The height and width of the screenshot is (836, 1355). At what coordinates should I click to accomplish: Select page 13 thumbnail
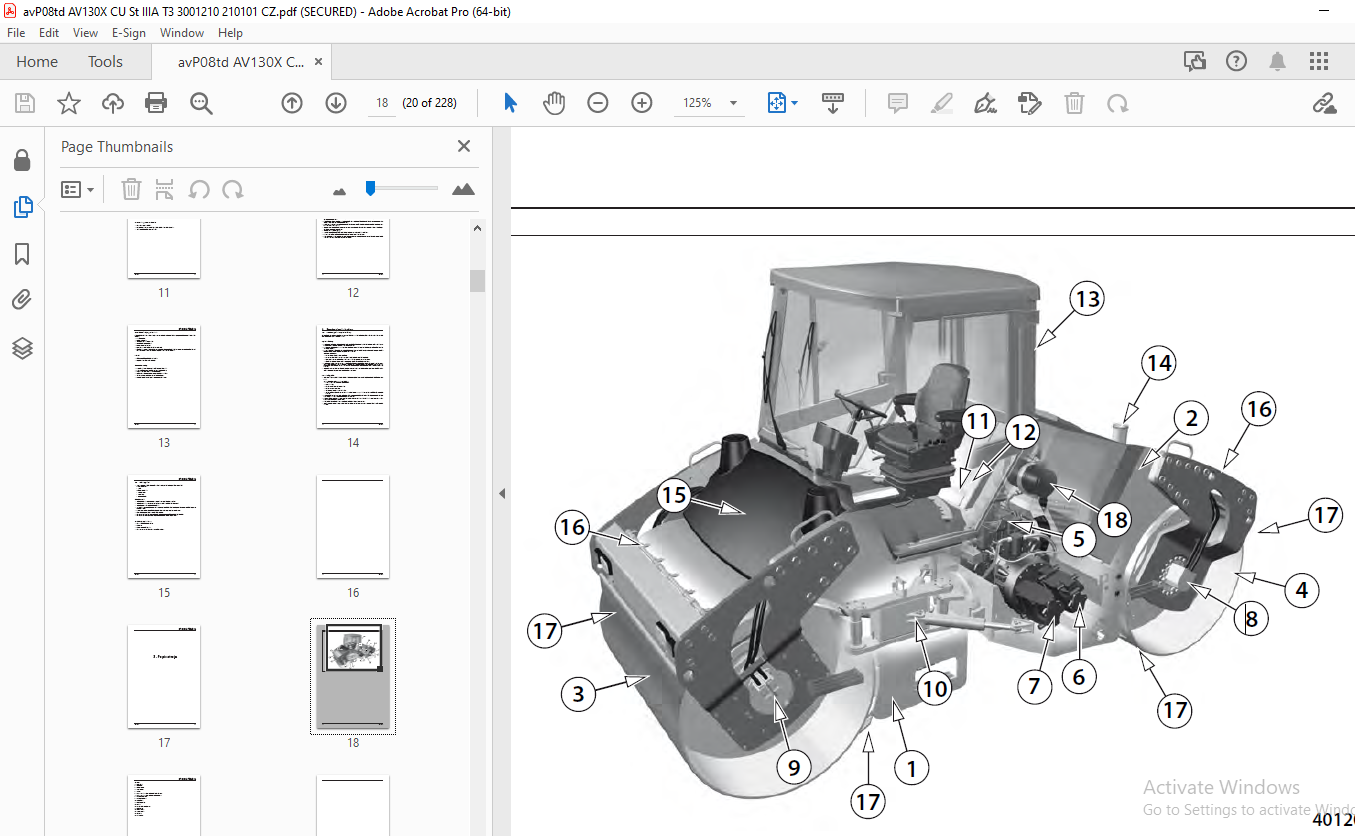tap(164, 376)
